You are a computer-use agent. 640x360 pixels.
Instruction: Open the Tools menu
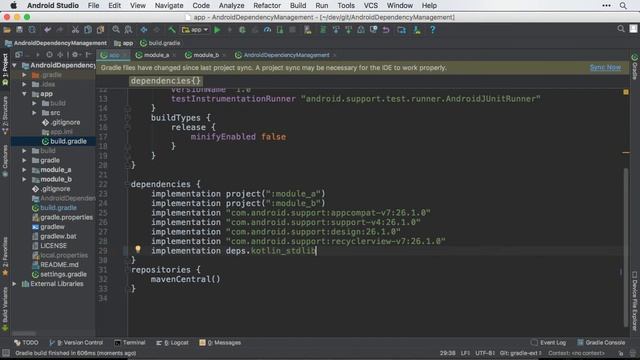pos(346,6)
